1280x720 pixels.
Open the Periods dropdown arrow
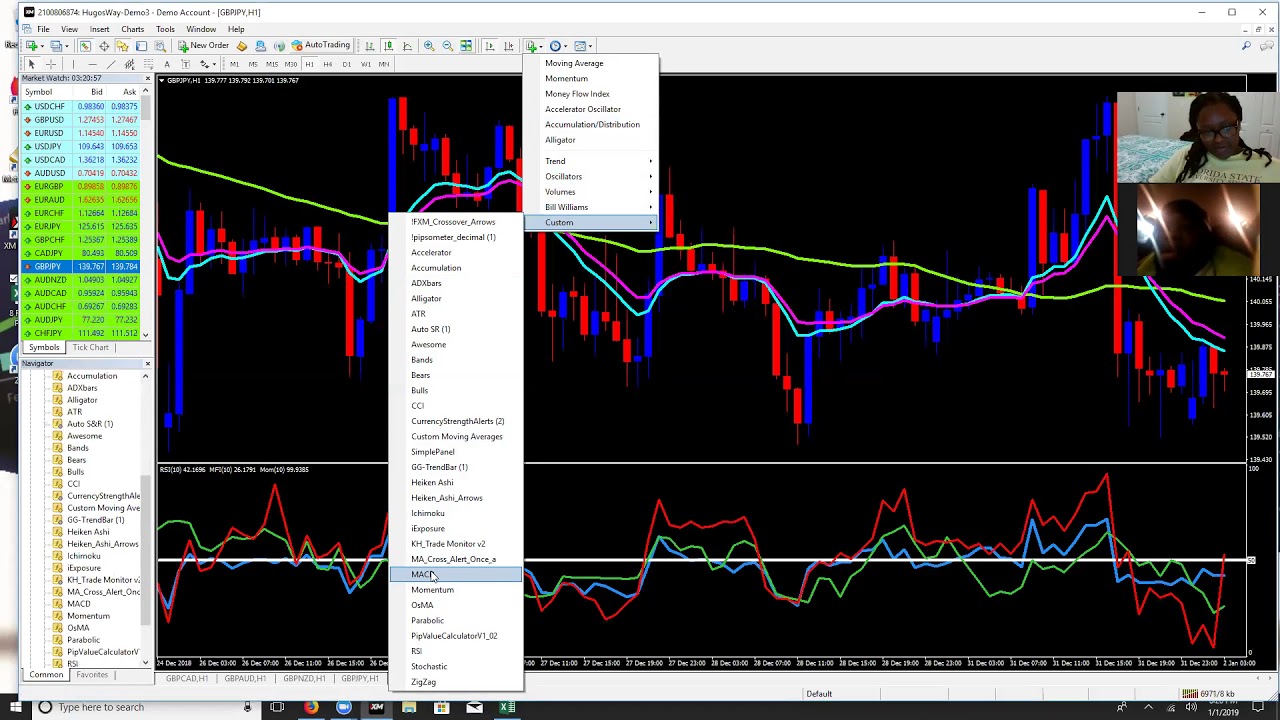tap(565, 46)
